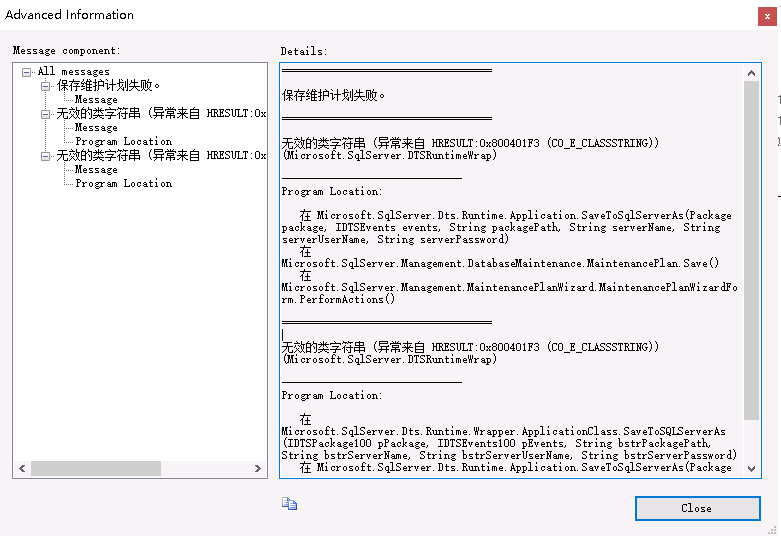Collapse the 保存维护计划失败 tree node

tap(45, 86)
